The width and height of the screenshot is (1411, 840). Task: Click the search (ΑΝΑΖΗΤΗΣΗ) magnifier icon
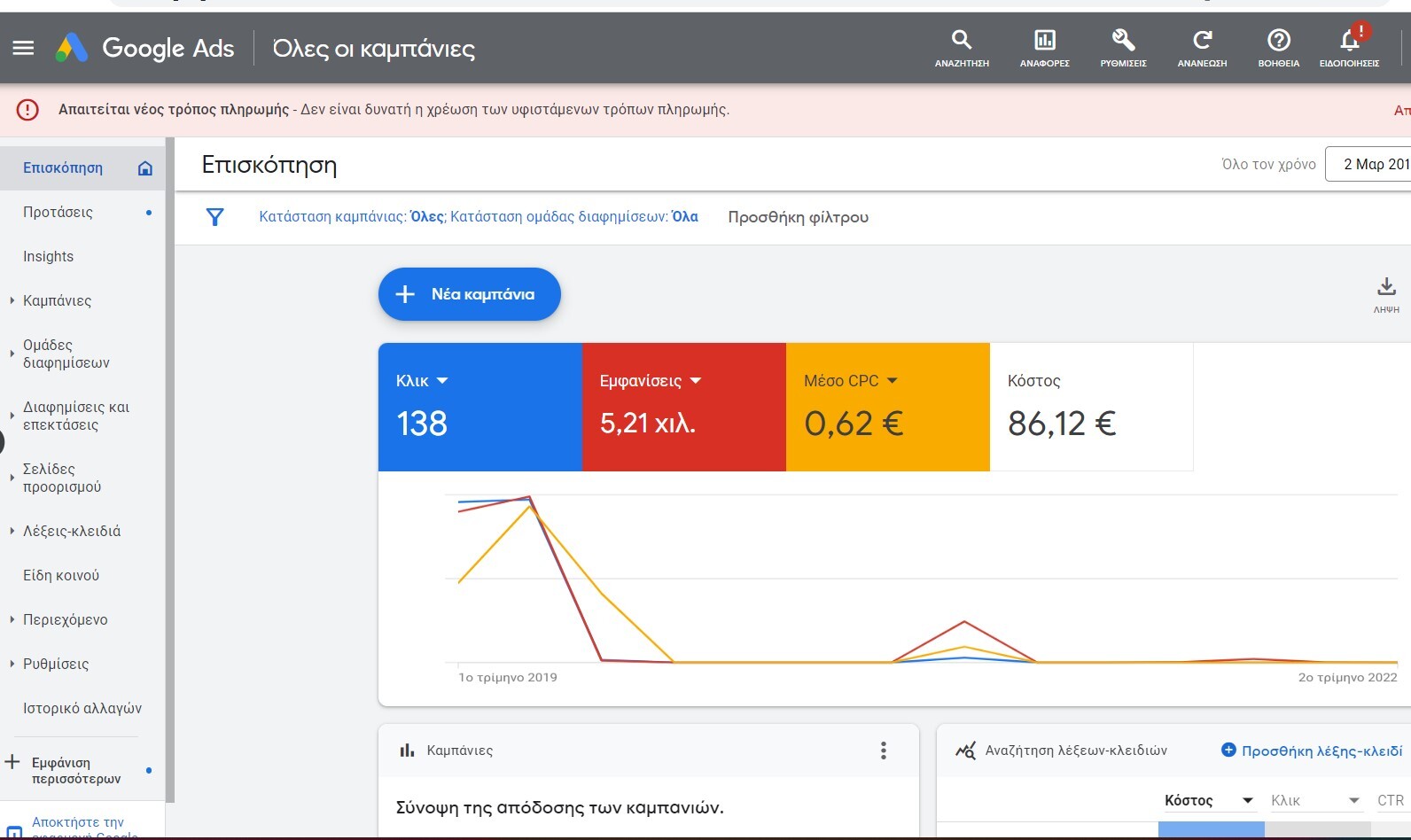click(x=962, y=40)
